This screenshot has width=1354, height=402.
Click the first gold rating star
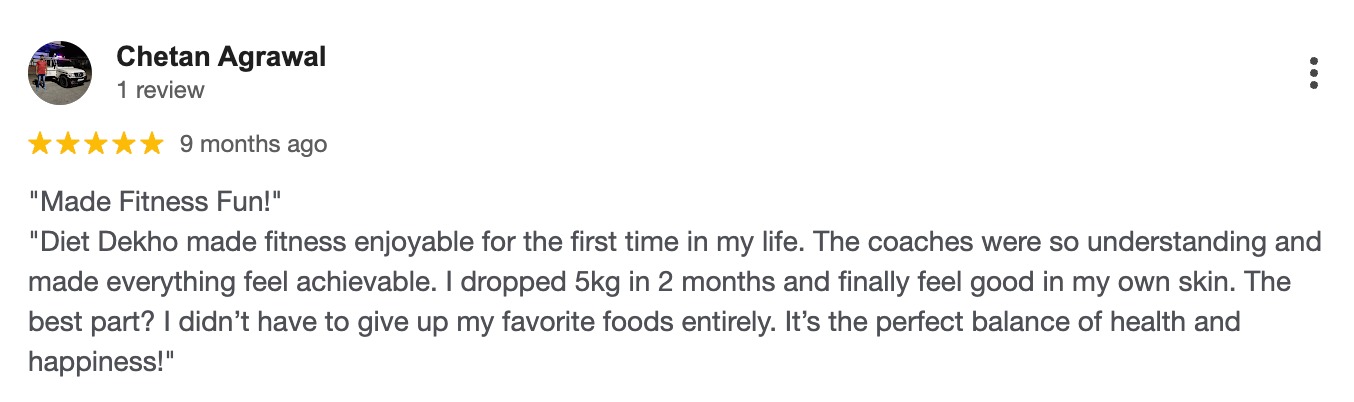[40, 144]
